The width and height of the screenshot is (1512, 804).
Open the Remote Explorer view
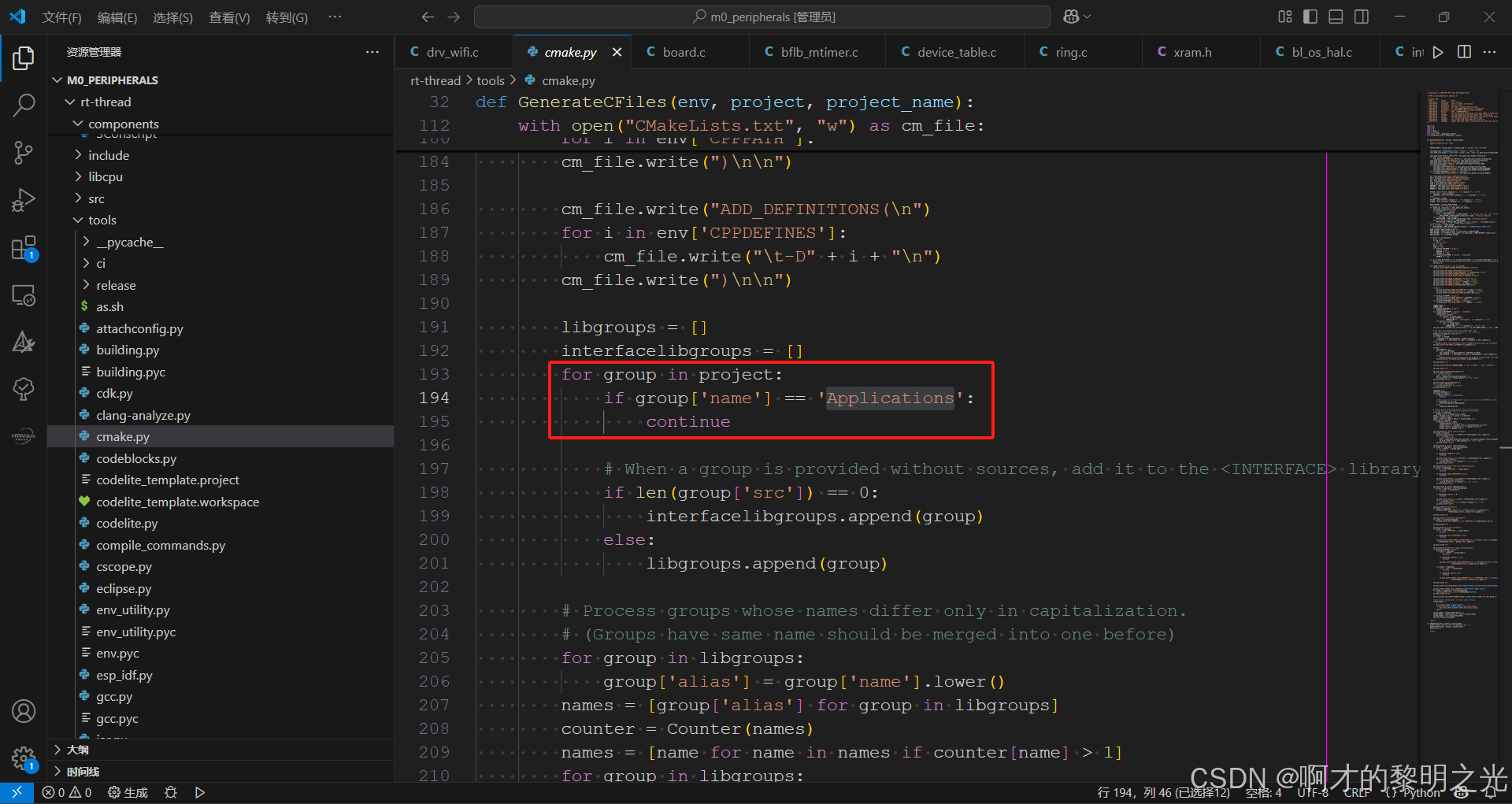tap(24, 295)
